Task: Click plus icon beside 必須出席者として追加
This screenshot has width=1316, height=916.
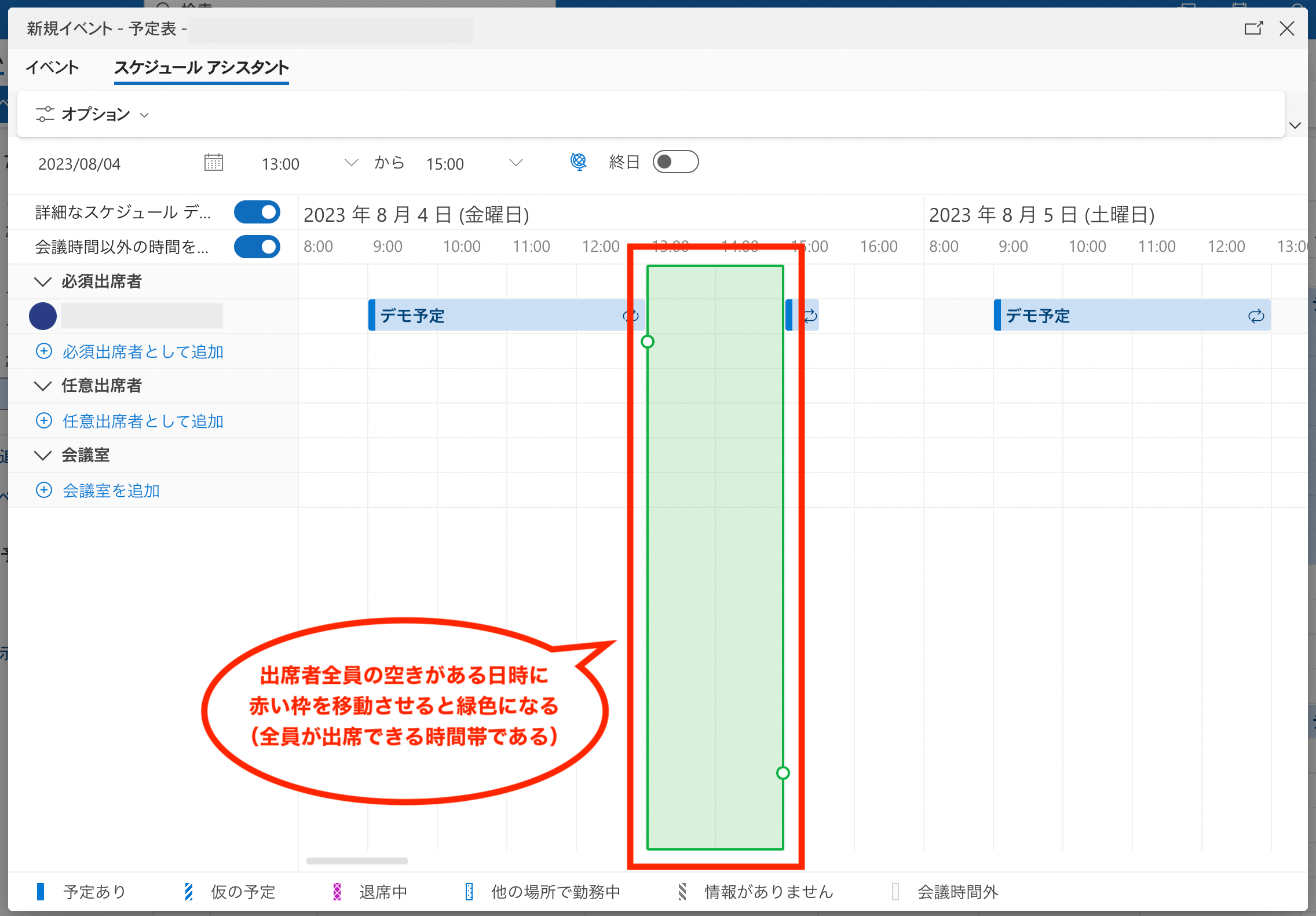Action: coord(44,351)
